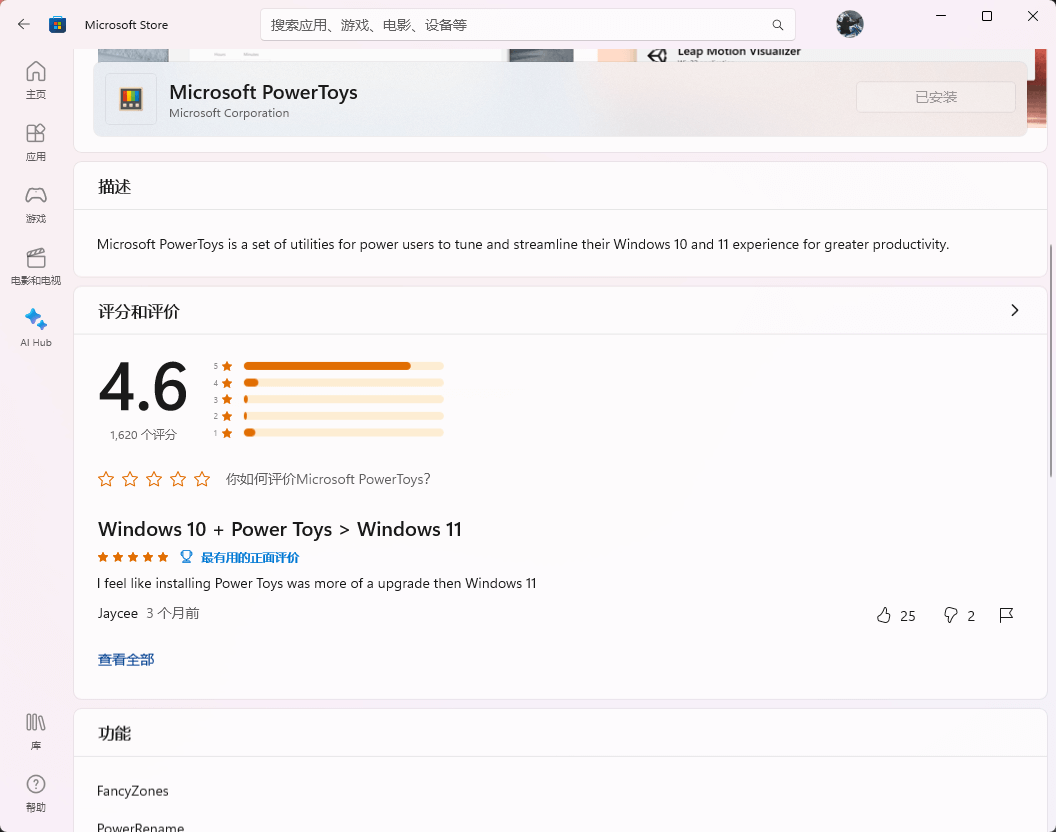Open 主页 from the sidebar
The image size is (1056, 832).
pos(35,80)
